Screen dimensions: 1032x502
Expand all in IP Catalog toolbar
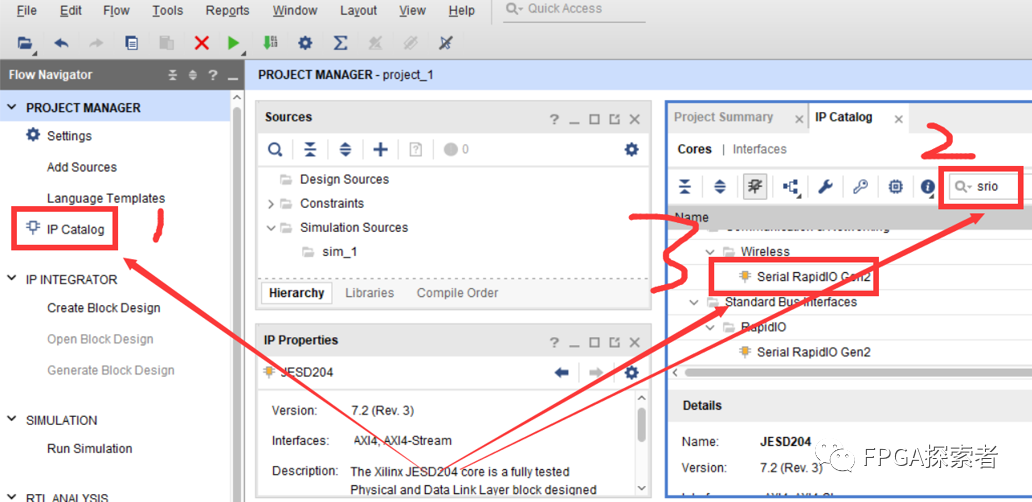pos(720,187)
